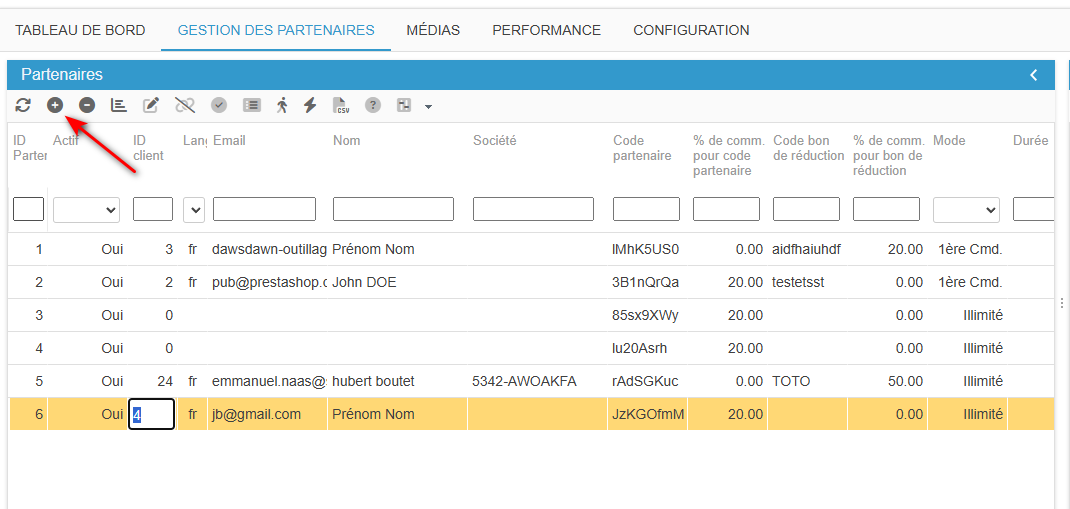Select email dawsdawn-outillag cell
1070x509 pixels.
coord(268,250)
